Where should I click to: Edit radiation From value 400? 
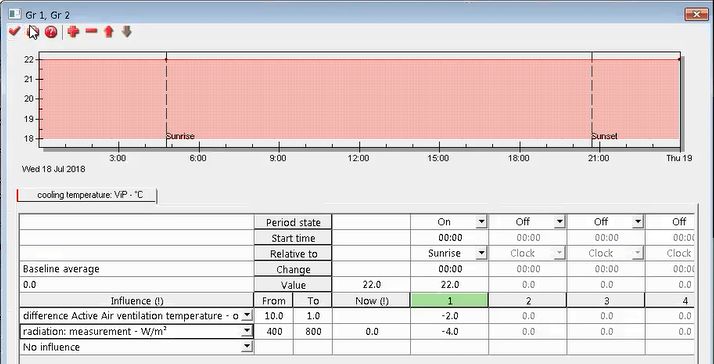click(274, 331)
